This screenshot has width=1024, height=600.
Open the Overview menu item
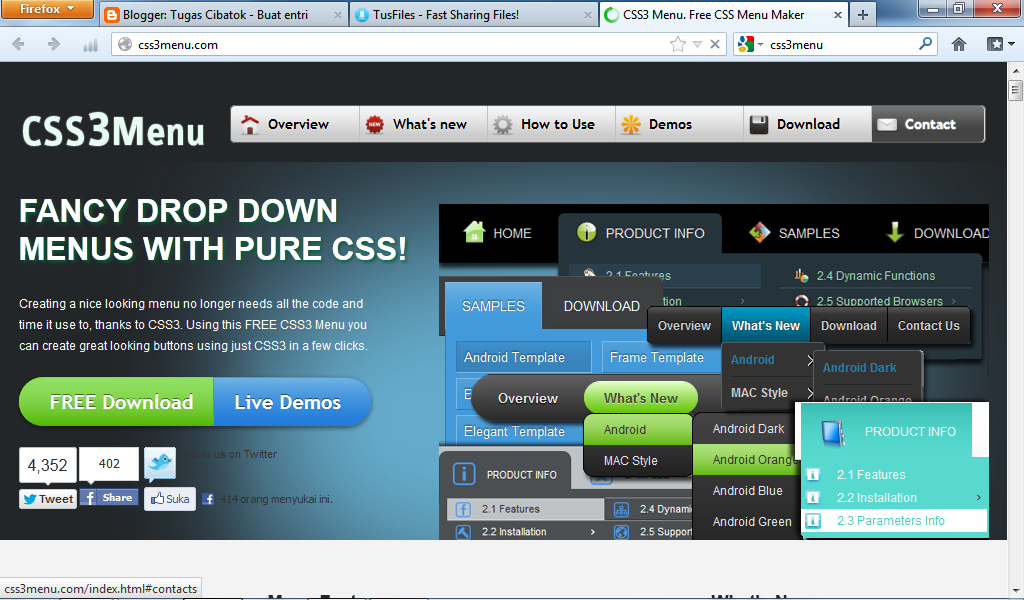point(295,124)
